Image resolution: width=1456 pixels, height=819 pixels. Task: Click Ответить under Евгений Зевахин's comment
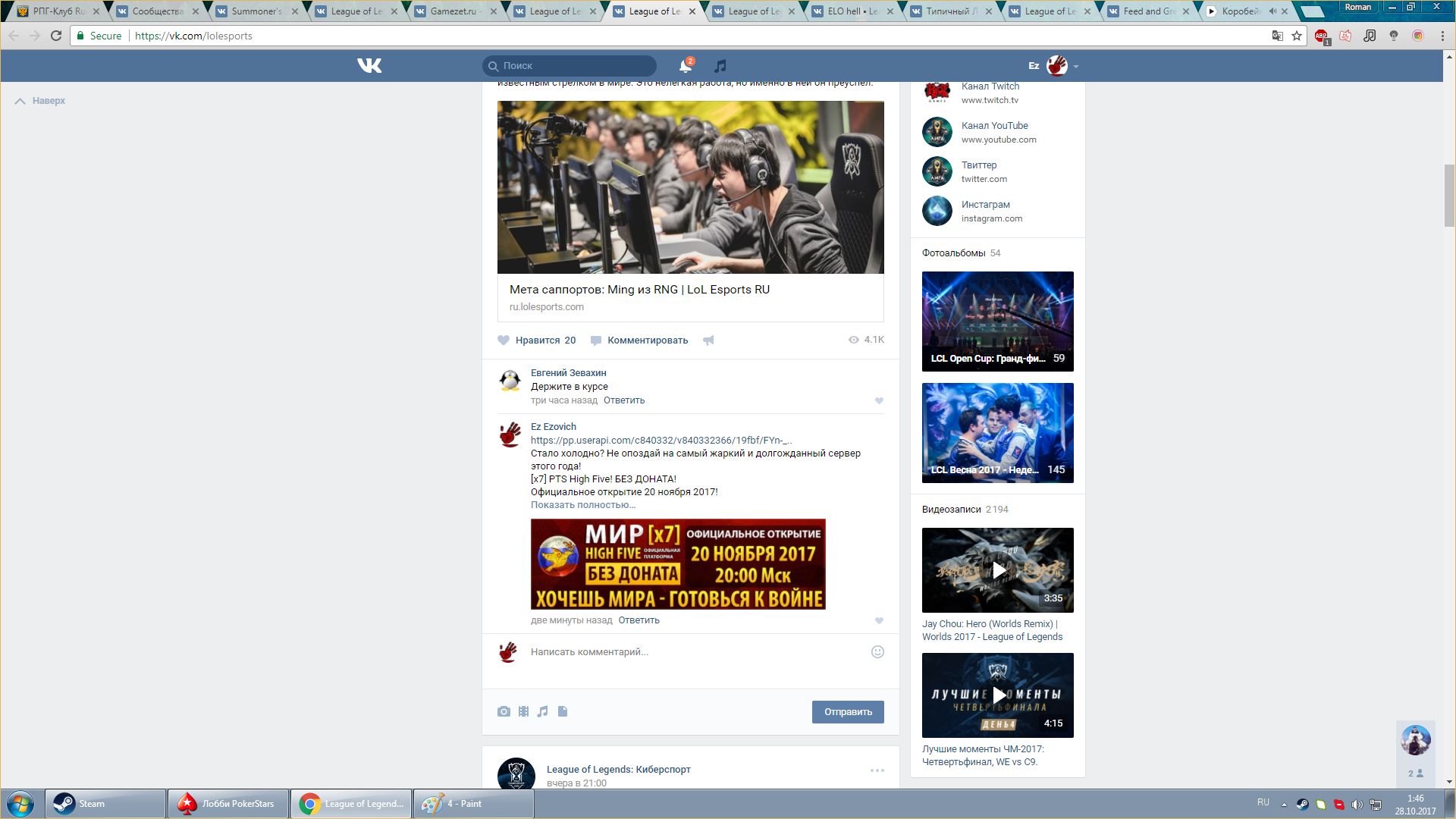pos(623,400)
